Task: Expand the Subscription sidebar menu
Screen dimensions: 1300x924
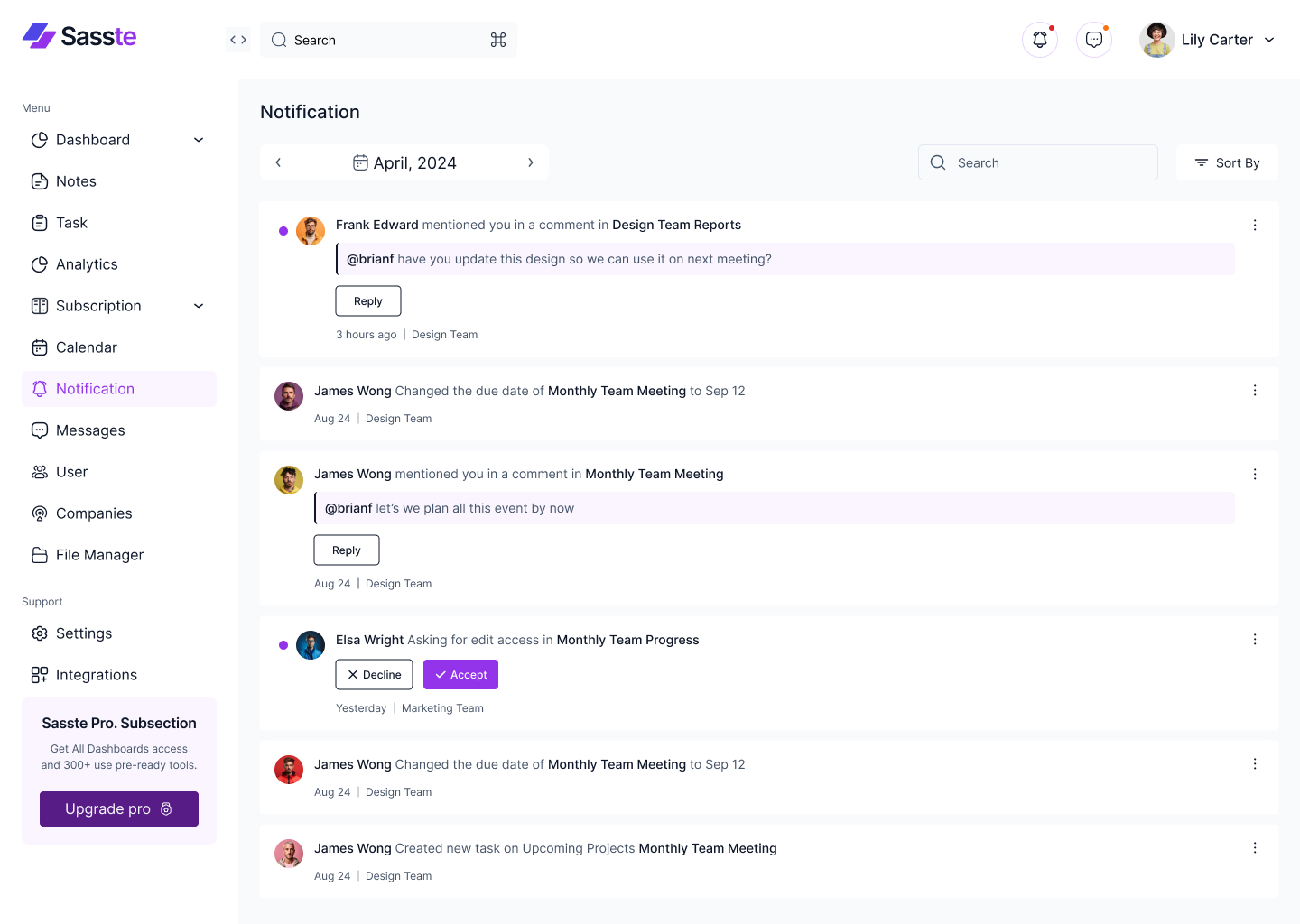Action: (198, 306)
